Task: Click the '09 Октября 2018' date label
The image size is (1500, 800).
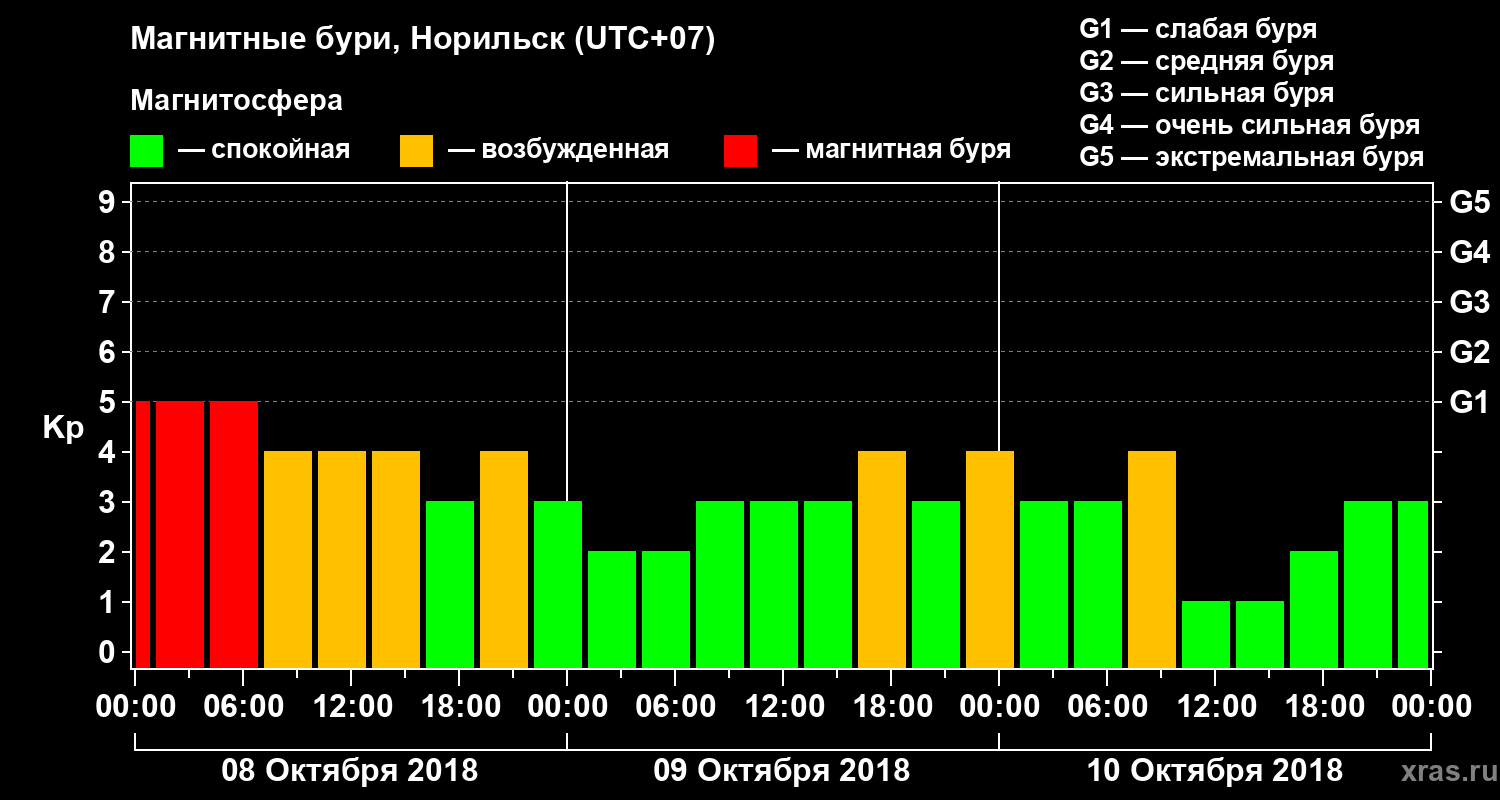Action: 782,771
